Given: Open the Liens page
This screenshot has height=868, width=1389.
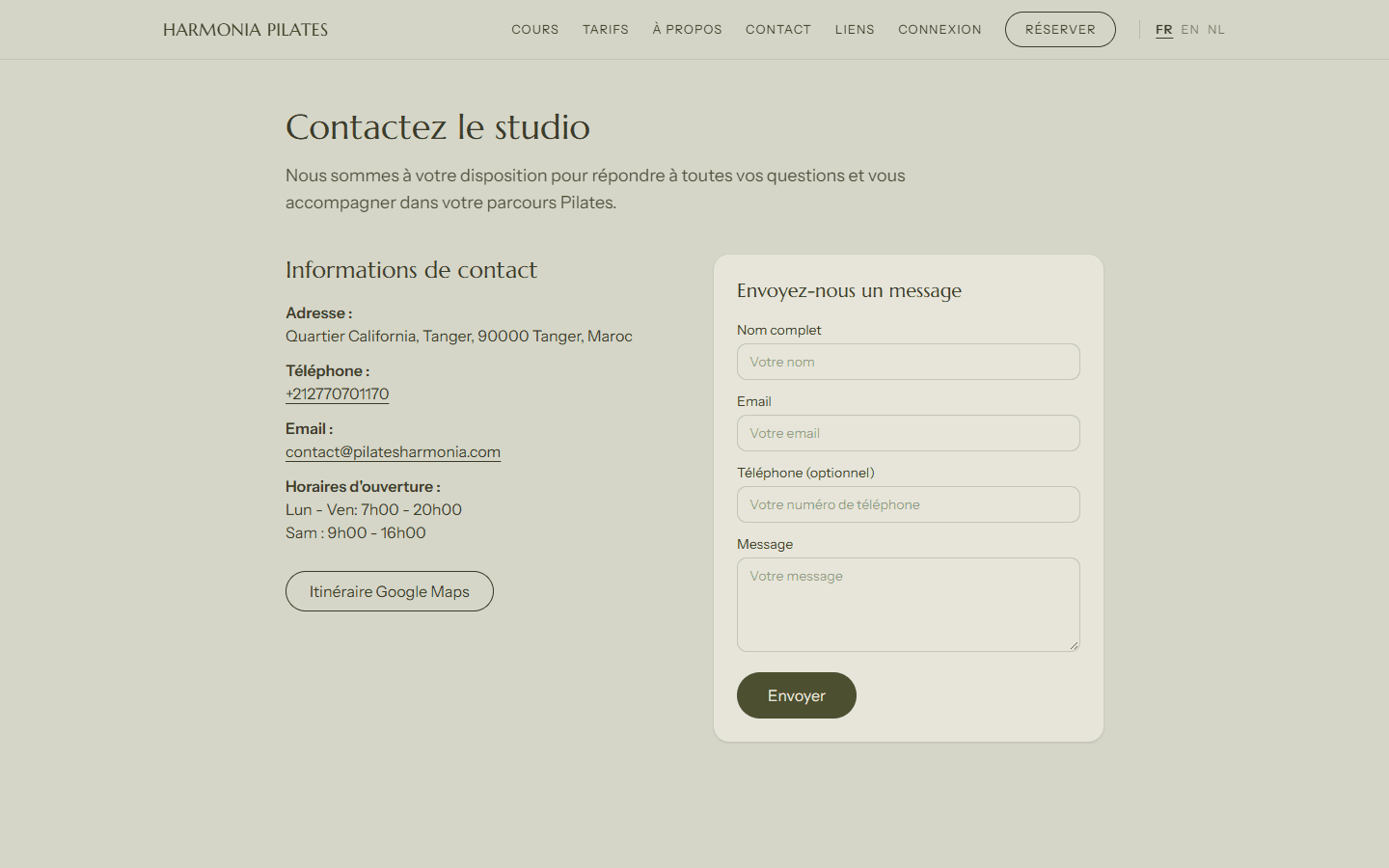Looking at the screenshot, I should tap(855, 30).
